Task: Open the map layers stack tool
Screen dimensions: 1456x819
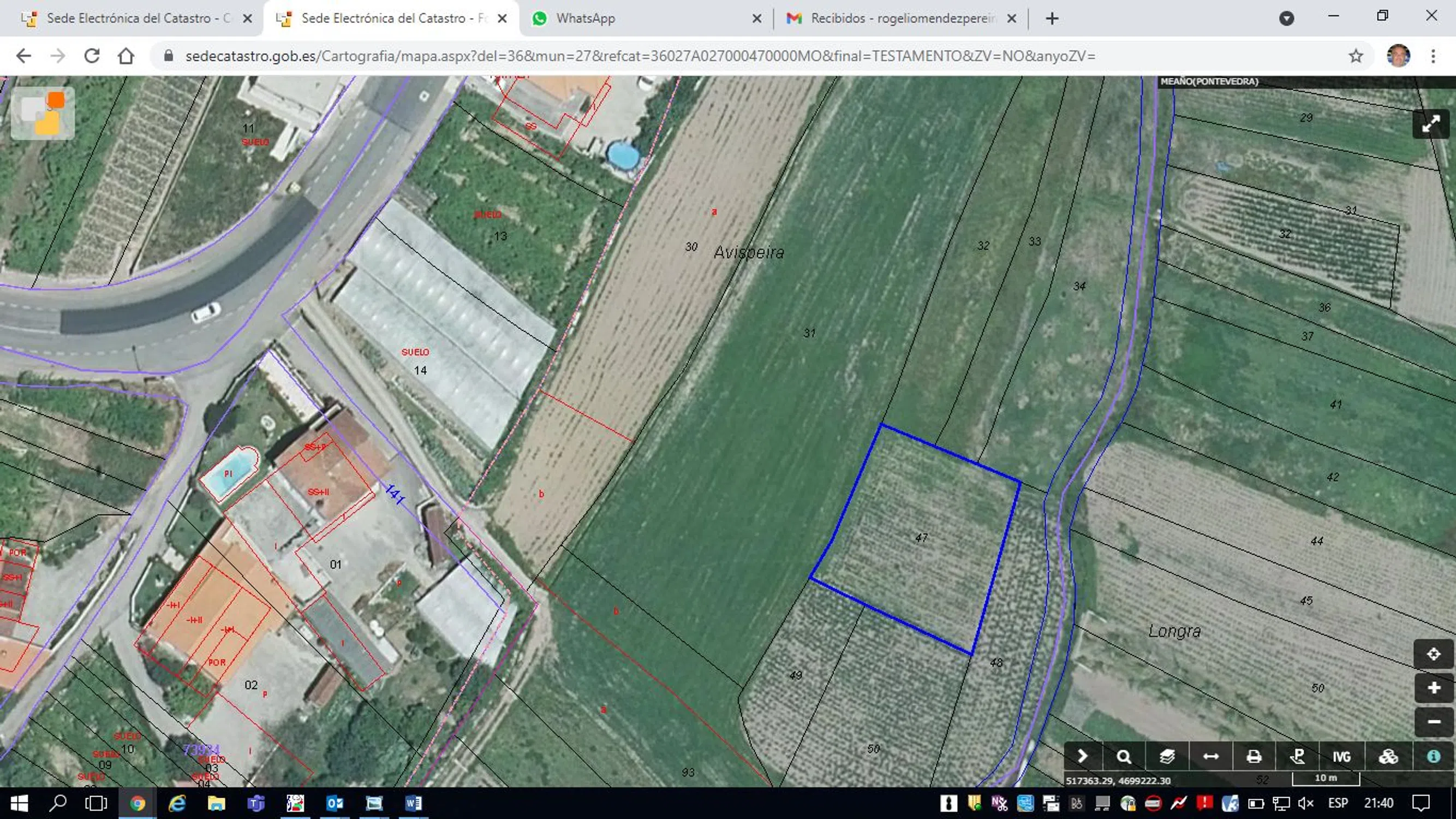Action: coord(1167,757)
